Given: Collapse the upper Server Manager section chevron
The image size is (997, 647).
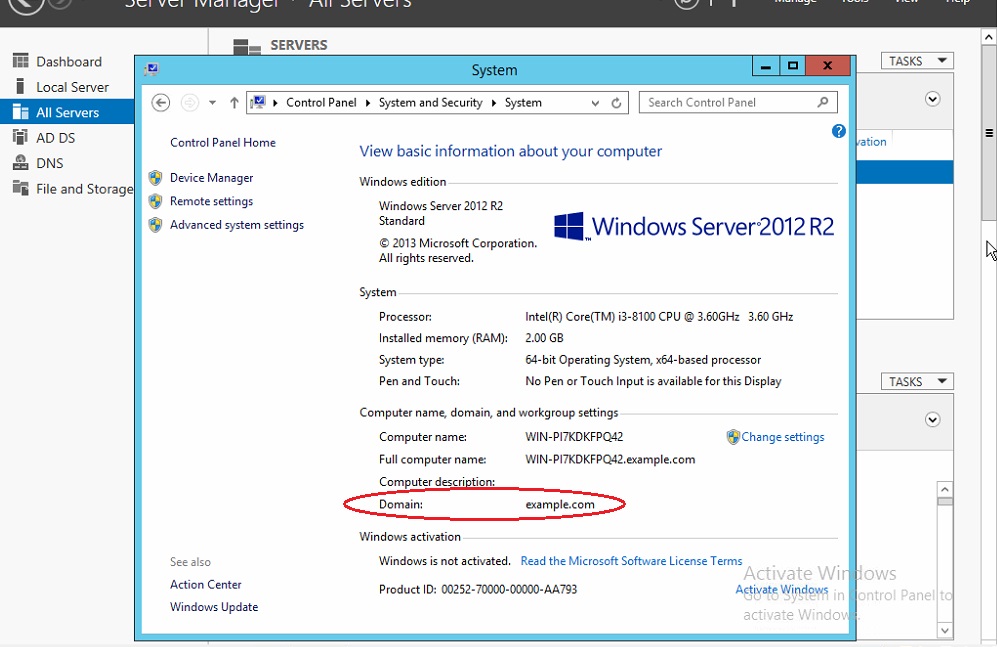Looking at the screenshot, I should (x=933, y=99).
